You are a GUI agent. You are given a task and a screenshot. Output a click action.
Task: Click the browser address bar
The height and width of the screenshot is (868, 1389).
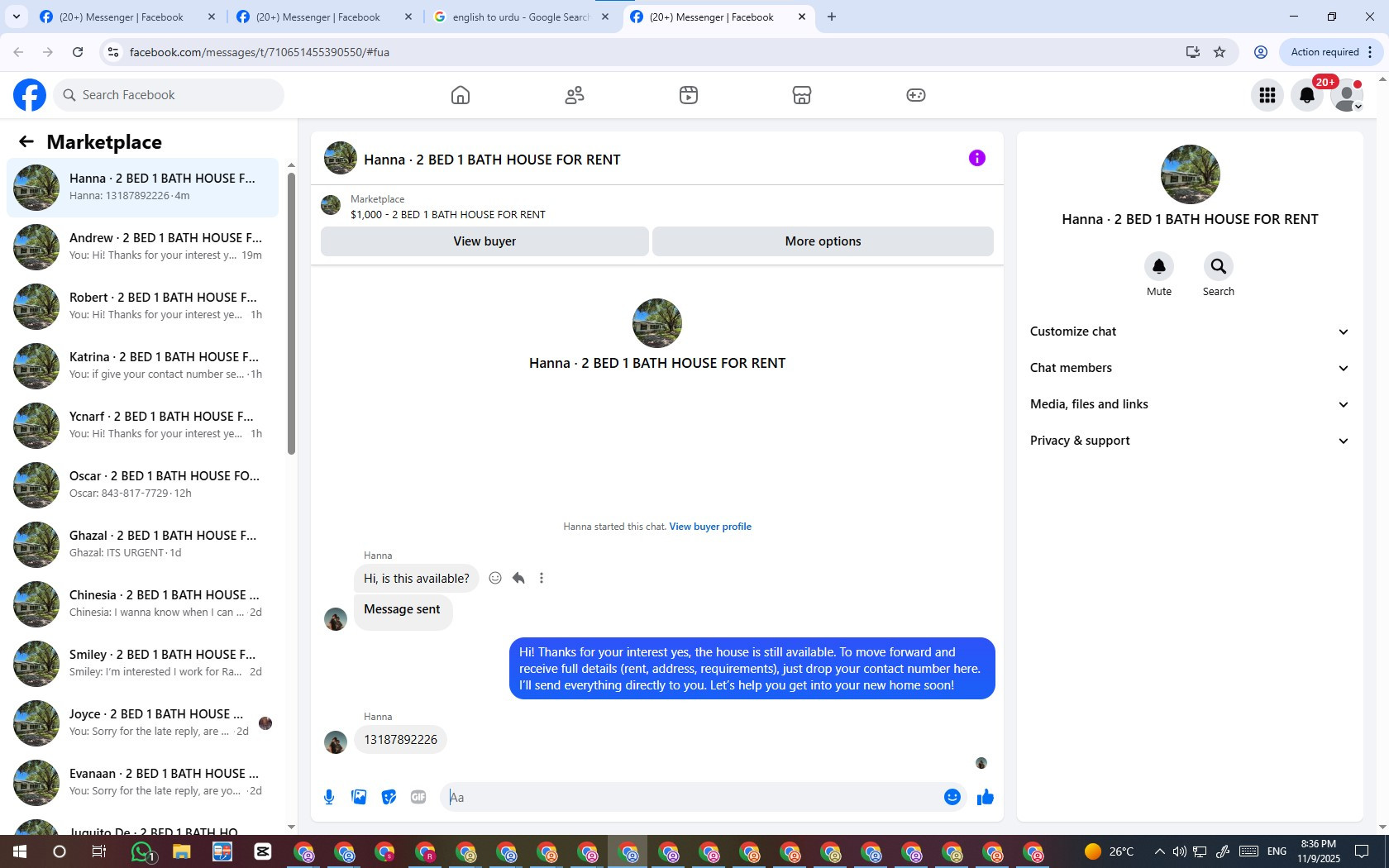coord(652,52)
